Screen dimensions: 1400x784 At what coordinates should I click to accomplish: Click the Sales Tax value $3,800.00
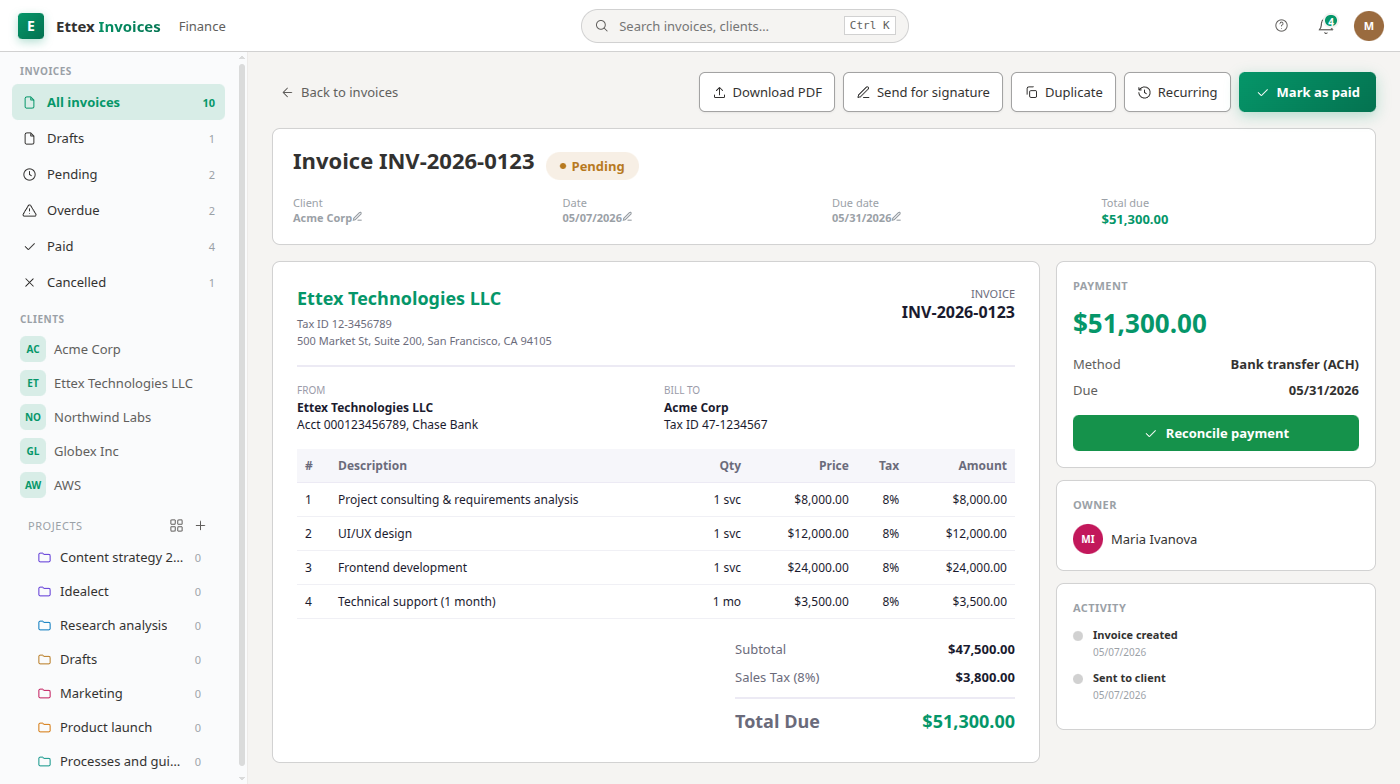985,677
